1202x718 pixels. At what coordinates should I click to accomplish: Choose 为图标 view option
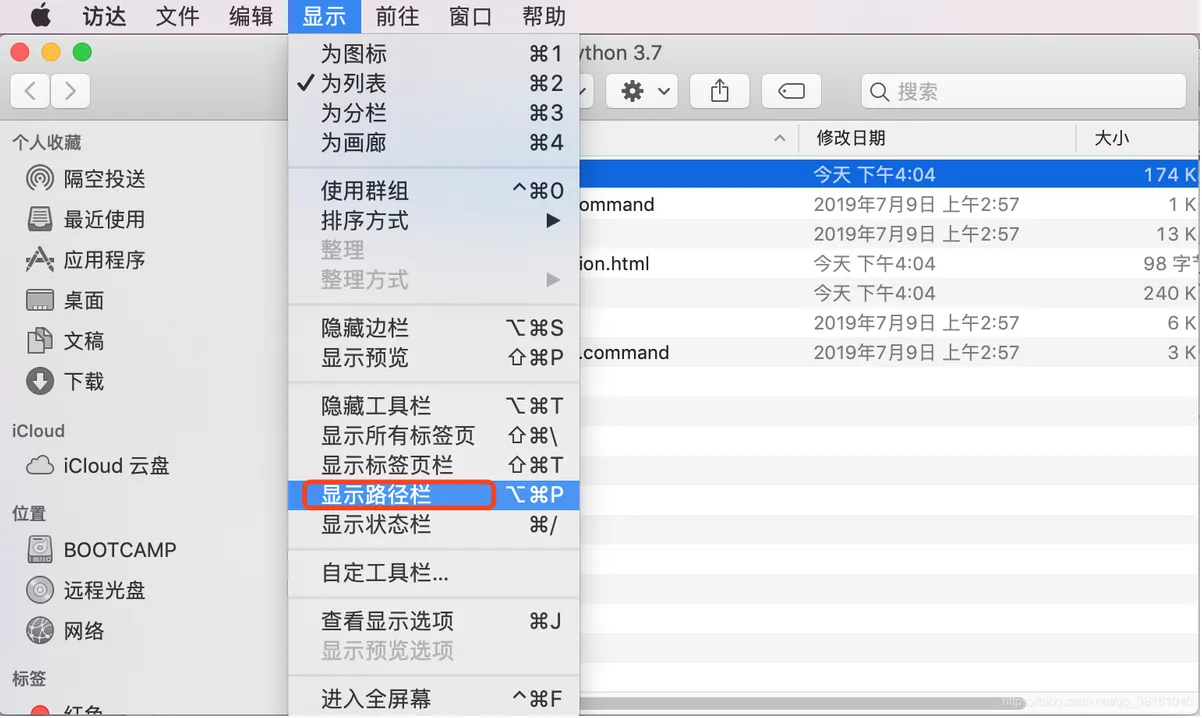[x=434, y=54]
